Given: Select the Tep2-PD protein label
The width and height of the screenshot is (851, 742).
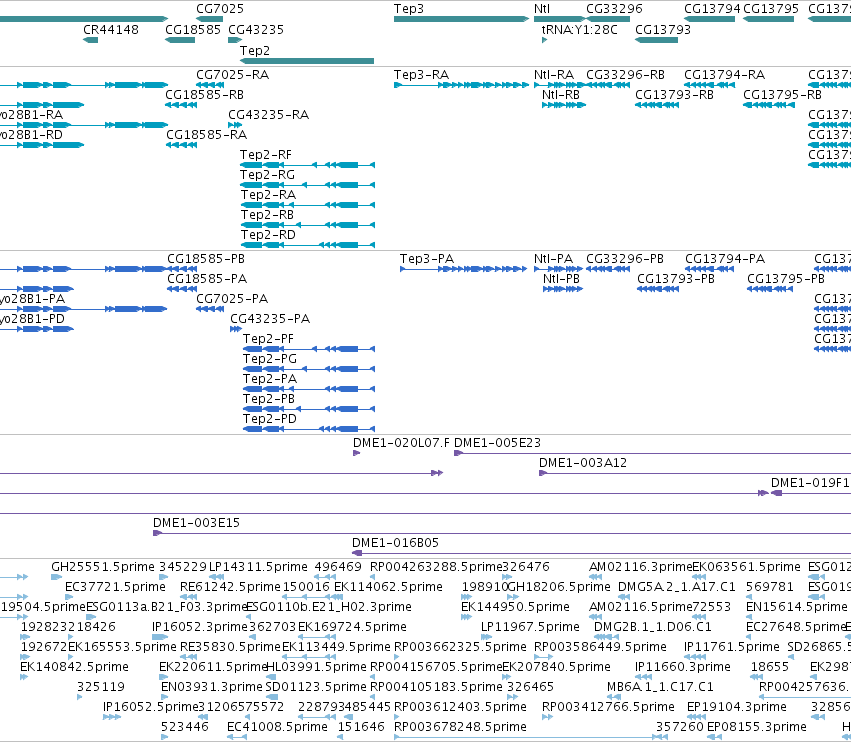Looking at the screenshot, I should 270,418.
